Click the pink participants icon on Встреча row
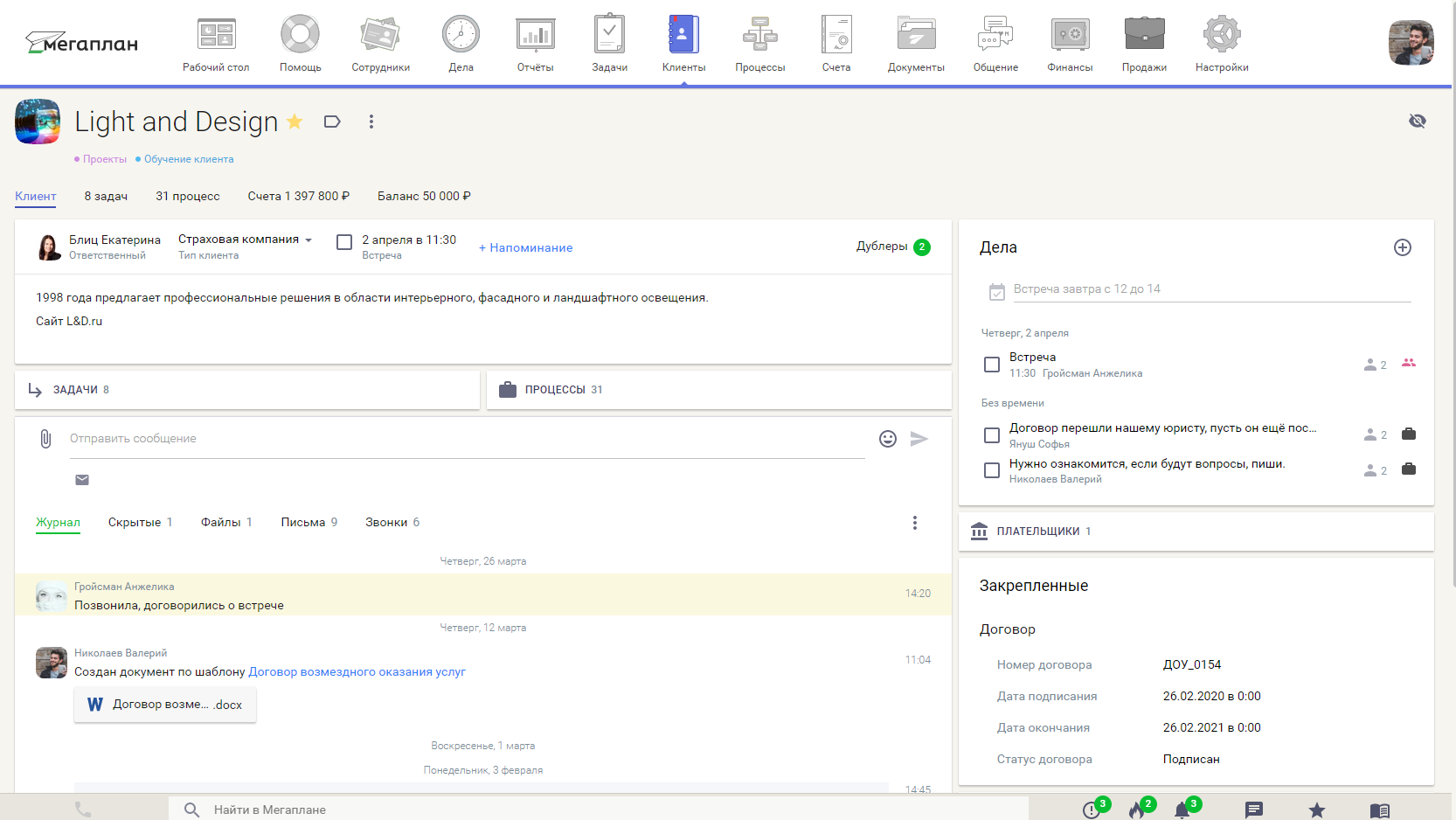 1409,363
